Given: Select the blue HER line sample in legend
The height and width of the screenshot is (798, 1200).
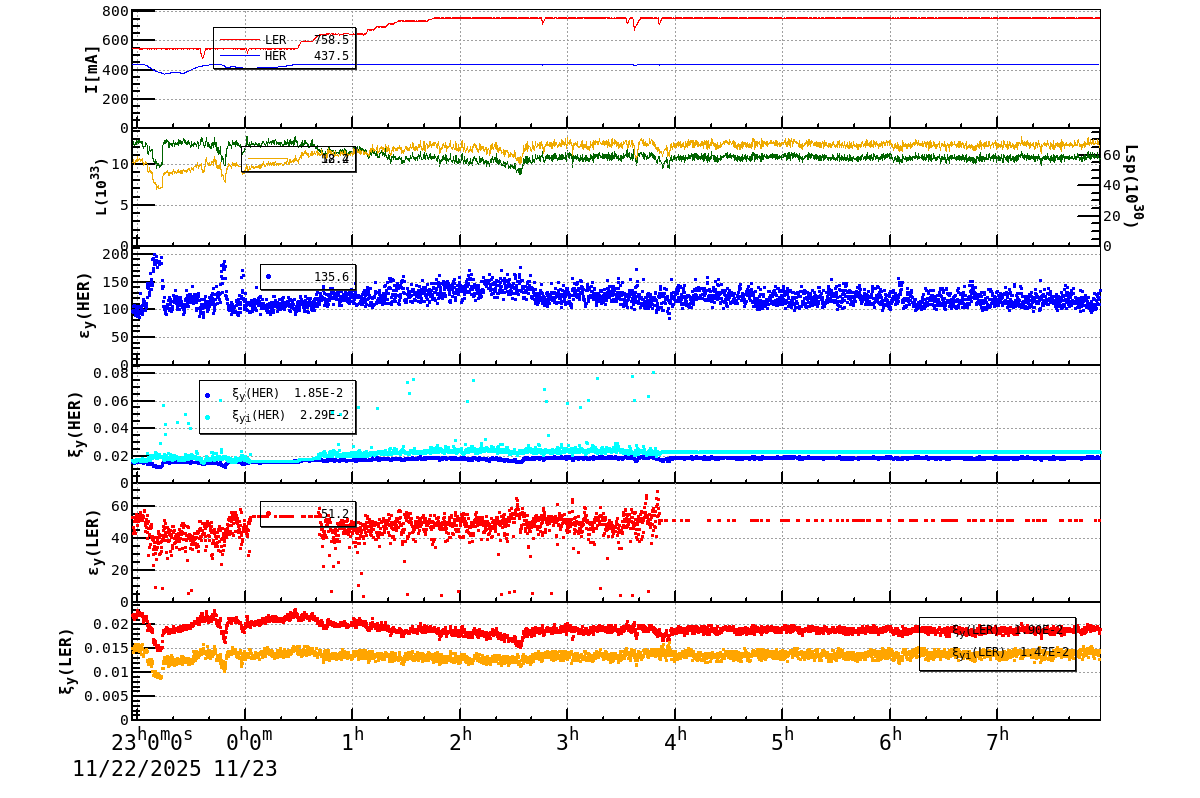Looking at the screenshot, I should [239, 57].
